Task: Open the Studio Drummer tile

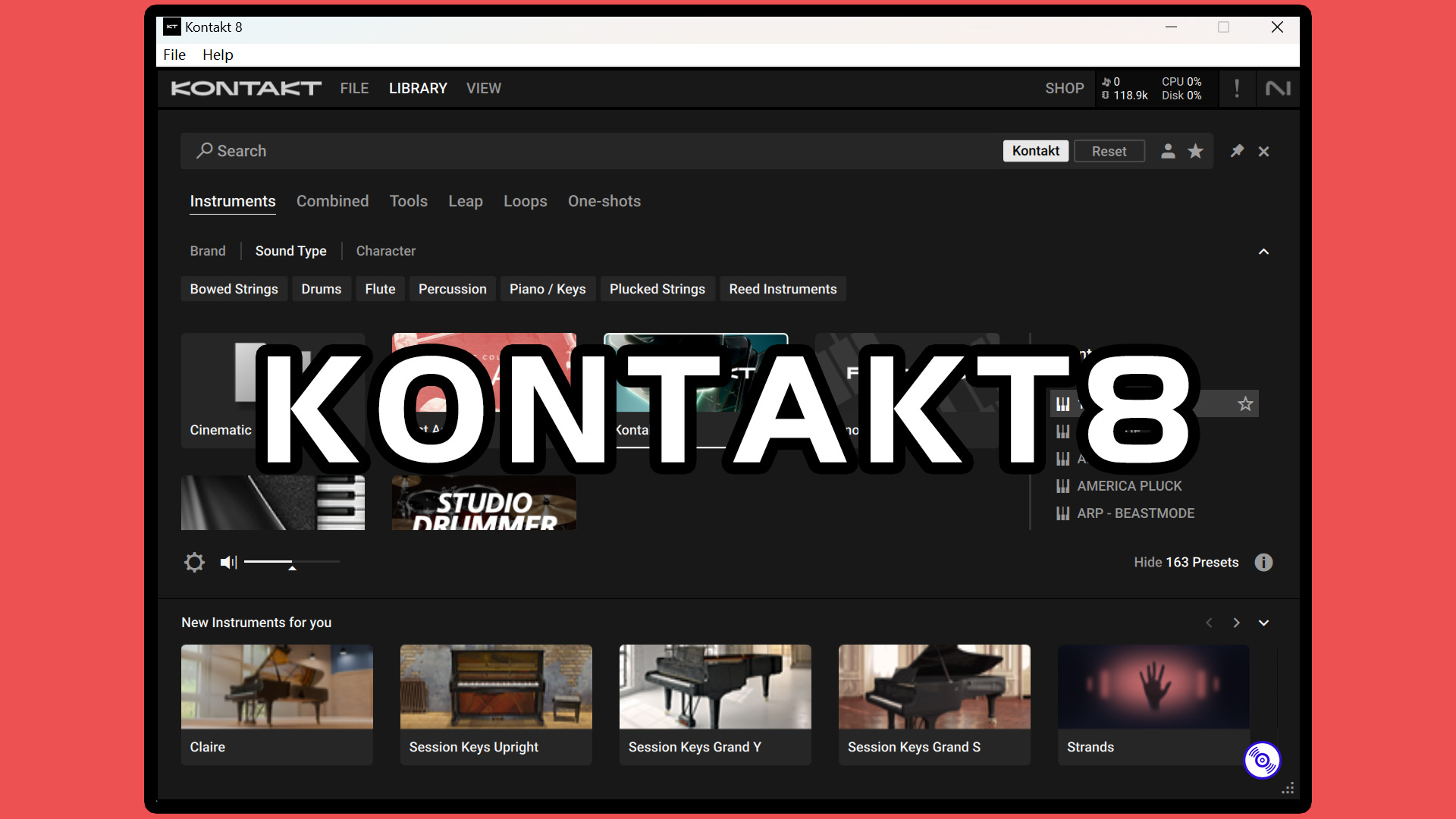Action: tap(484, 503)
